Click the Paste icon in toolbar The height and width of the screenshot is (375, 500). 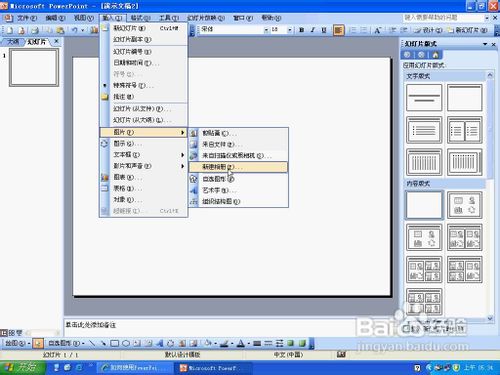pyautogui.click(x=60, y=30)
